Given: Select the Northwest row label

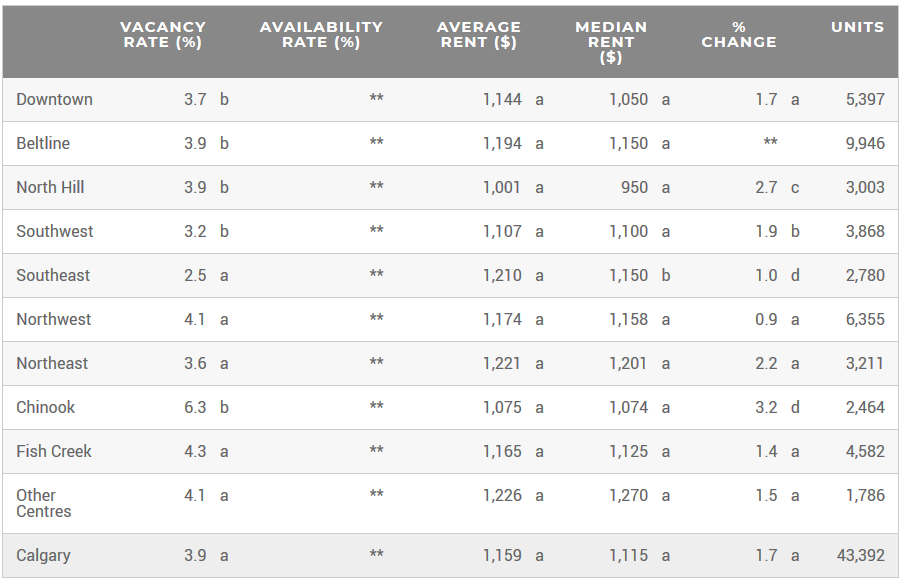Looking at the screenshot, I should pyautogui.click(x=53, y=319).
